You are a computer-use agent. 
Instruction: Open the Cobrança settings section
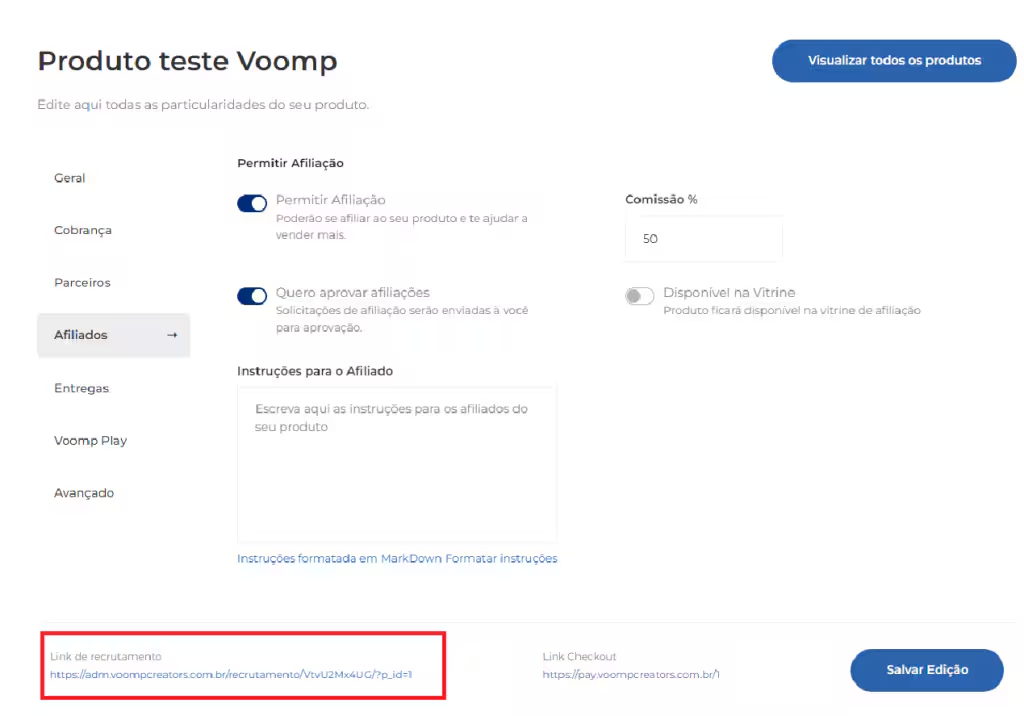[83, 230]
